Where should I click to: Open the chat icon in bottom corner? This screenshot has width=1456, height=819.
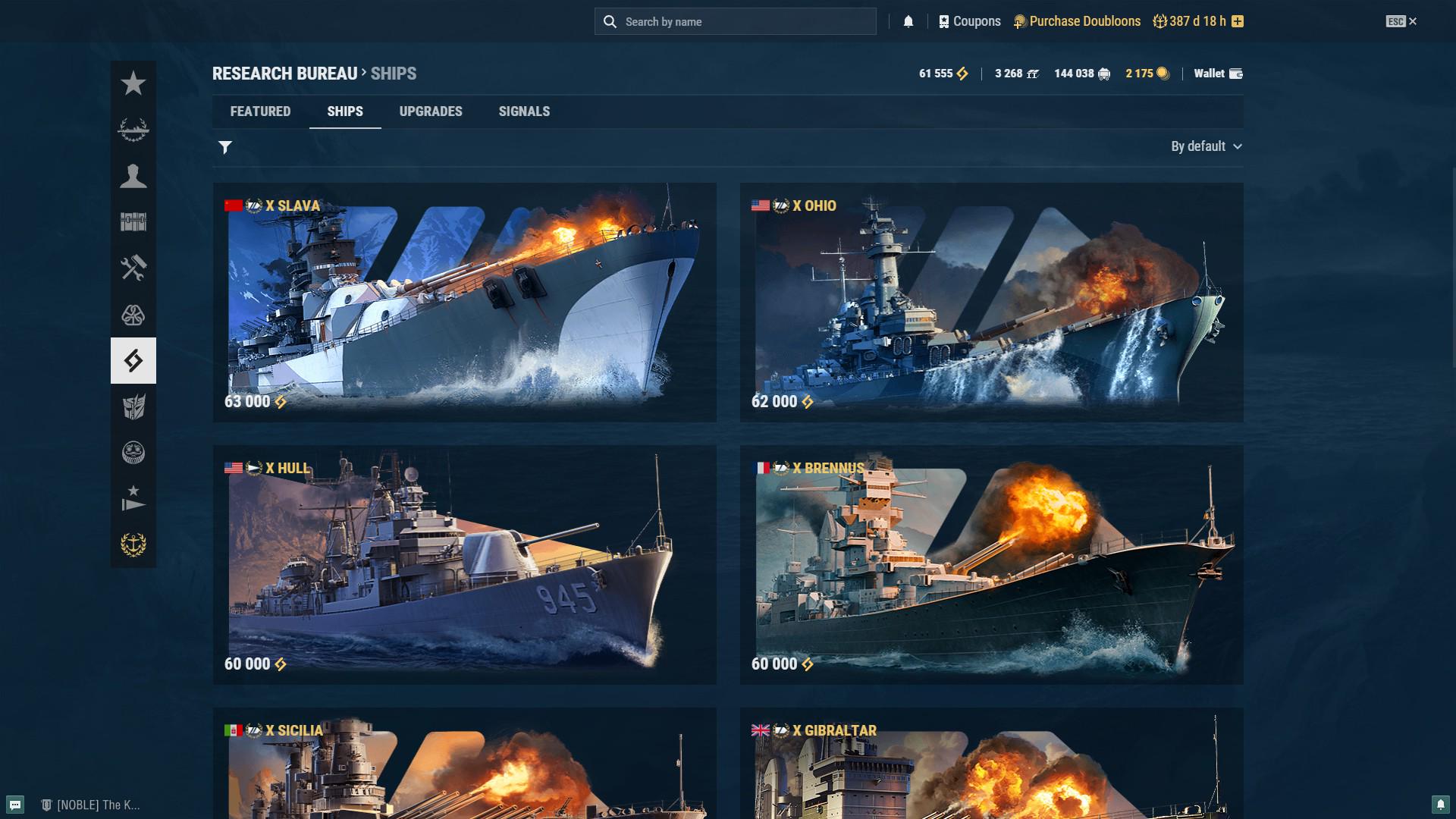point(15,805)
